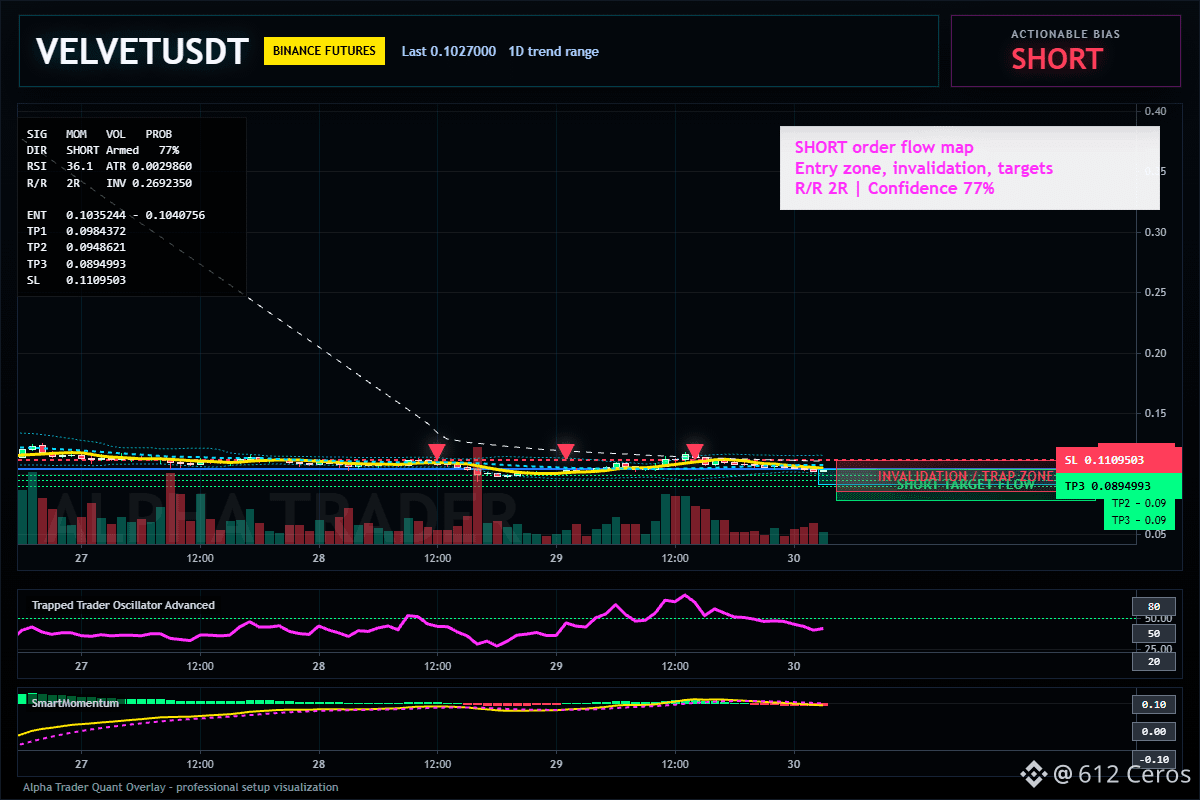Click the Last 0.1027000 price readout

(x=448, y=51)
